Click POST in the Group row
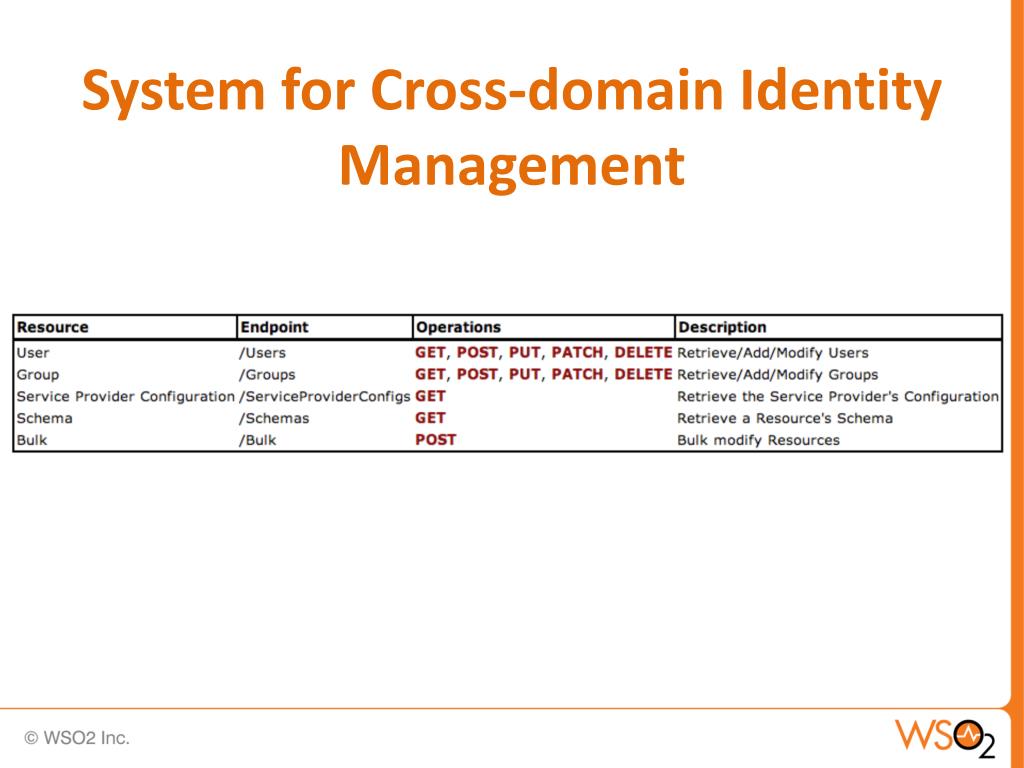Viewport: 1024px width, 768px height. pyautogui.click(x=477, y=374)
